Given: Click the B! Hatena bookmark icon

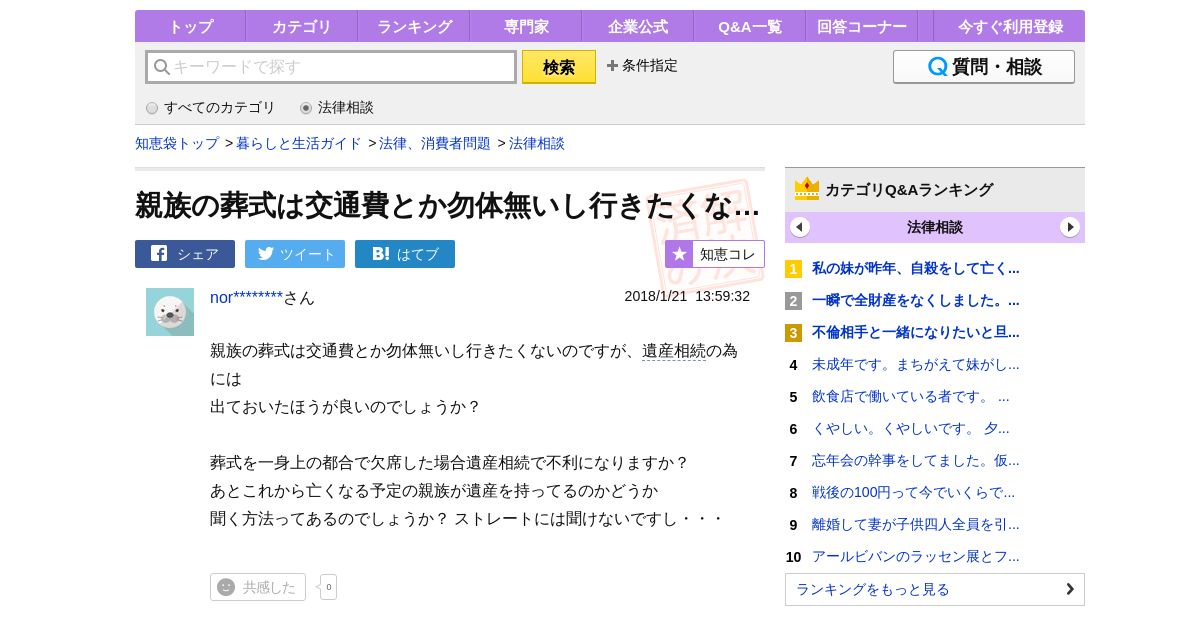Looking at the screenshot, I should pos(380,254).
